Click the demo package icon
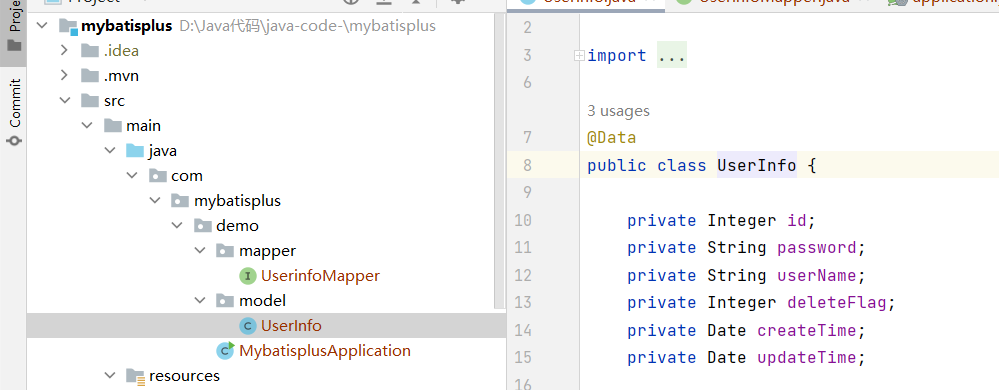Viewport: 999px width, 390px height. [x=203, y=226]
